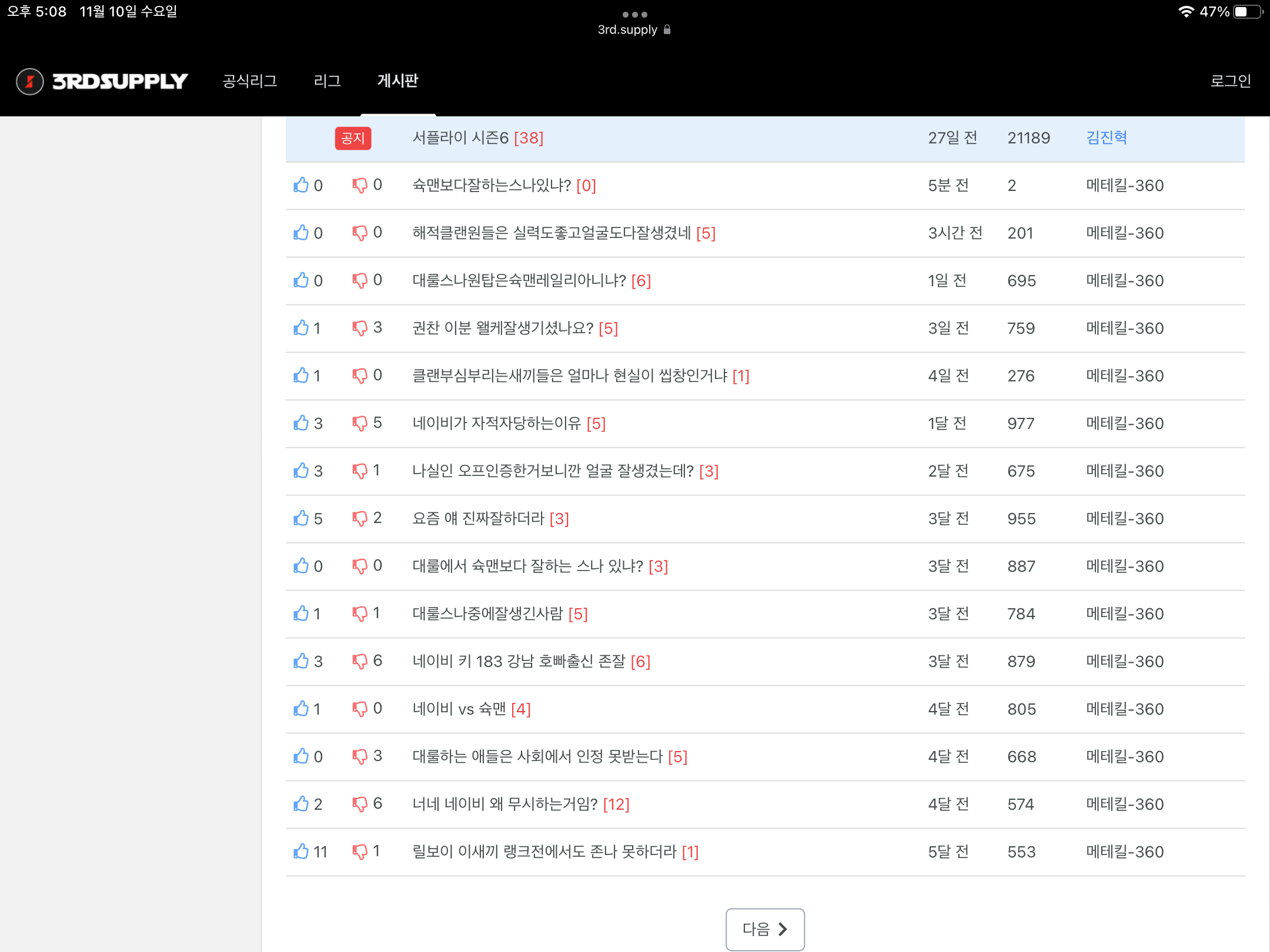Thumbs-down the 네이비 키 183 강남 post
This screenshot has height=952, width=1270.
tap(360, 661)
